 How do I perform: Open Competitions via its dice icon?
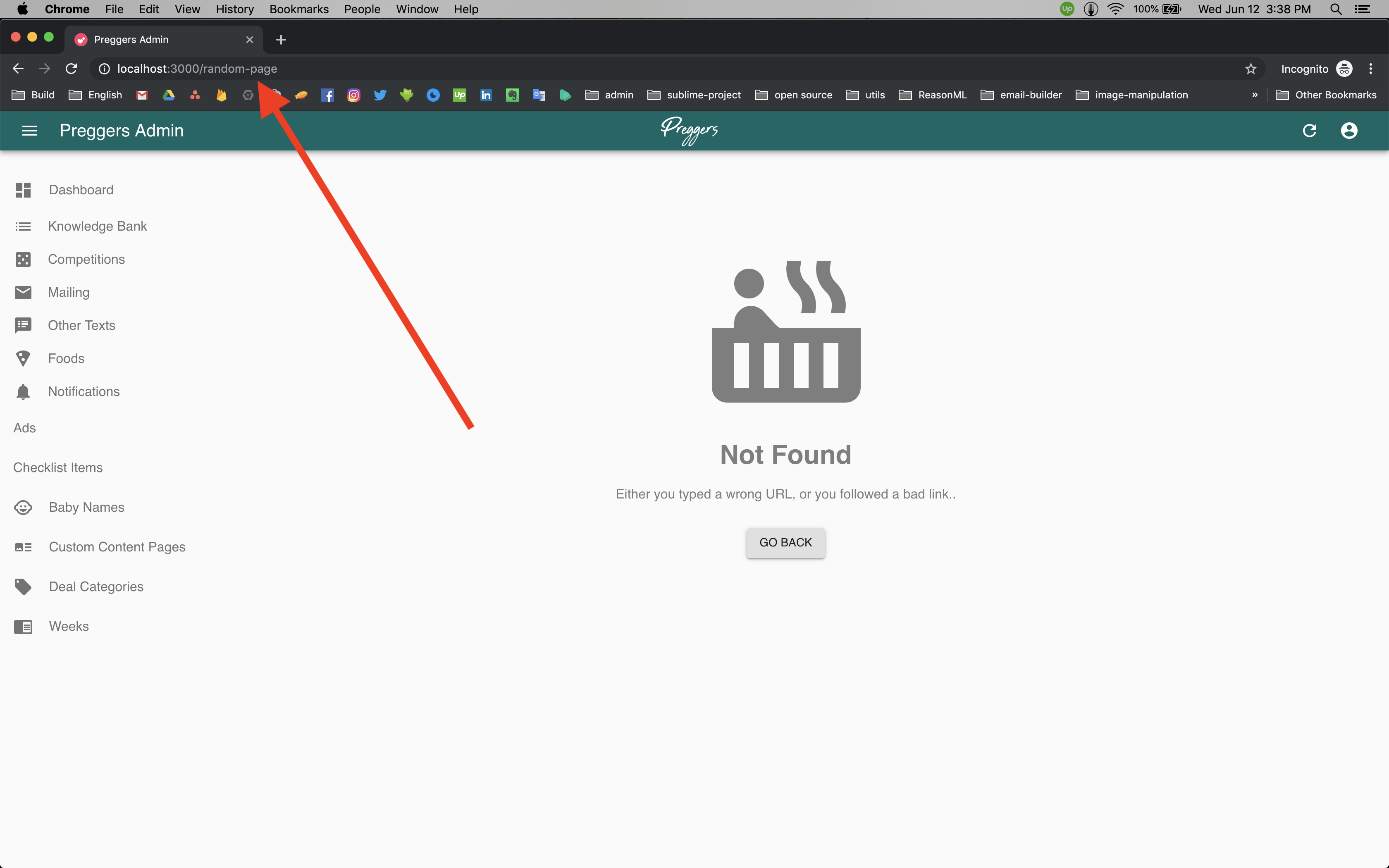[22, 259]
